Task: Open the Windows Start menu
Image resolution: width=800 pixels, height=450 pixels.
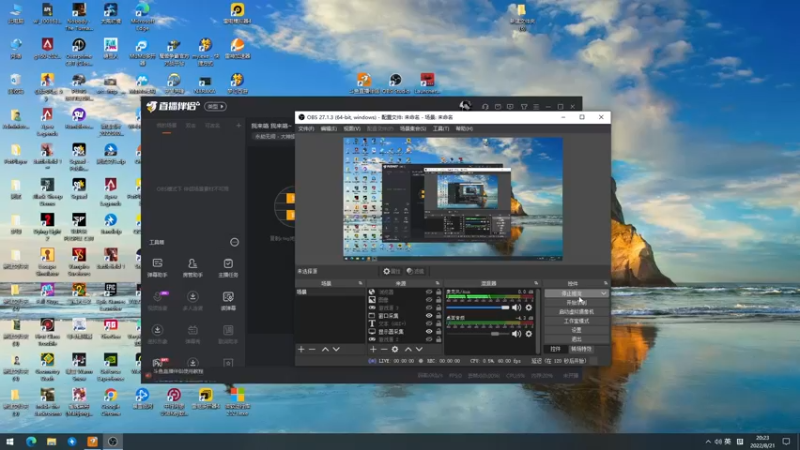Action: coord(10,441)
